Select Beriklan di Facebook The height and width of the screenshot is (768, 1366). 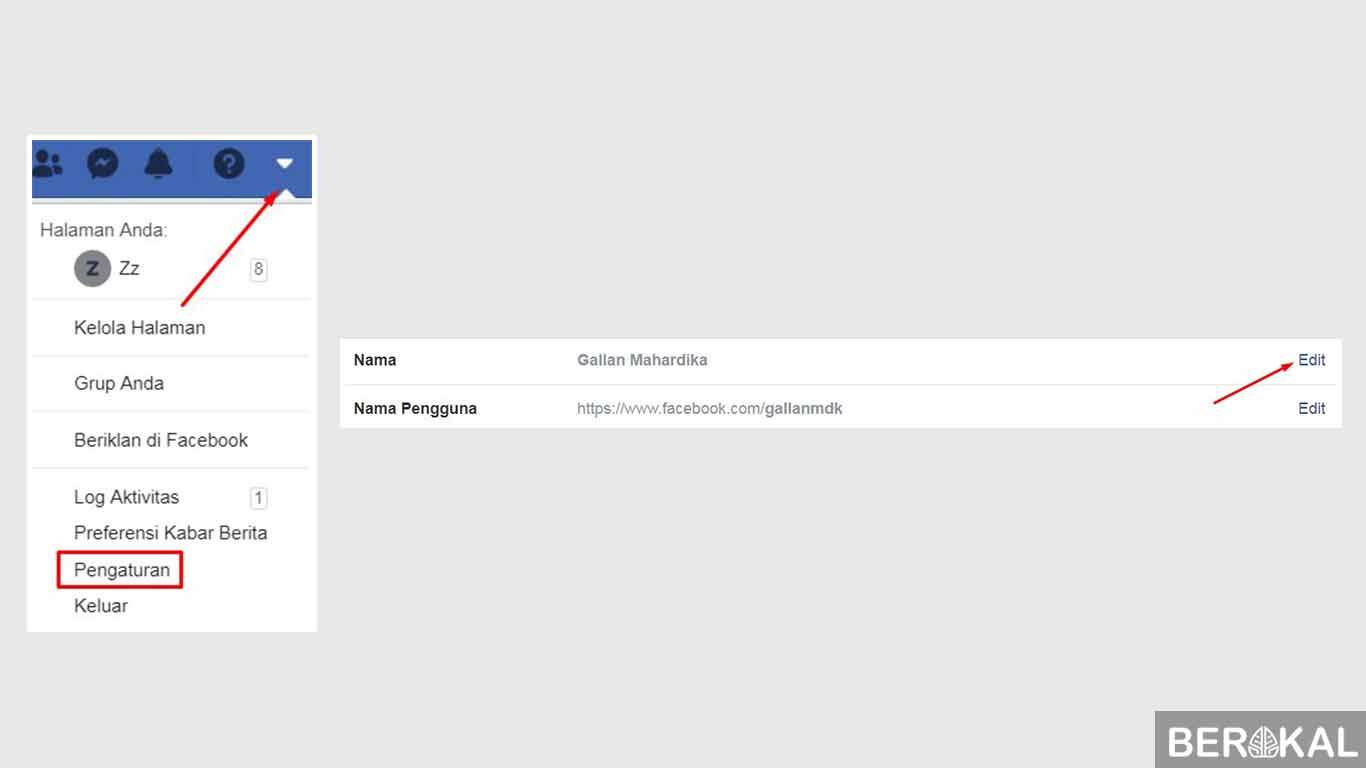pyautogui.click(x=161, y=441)
